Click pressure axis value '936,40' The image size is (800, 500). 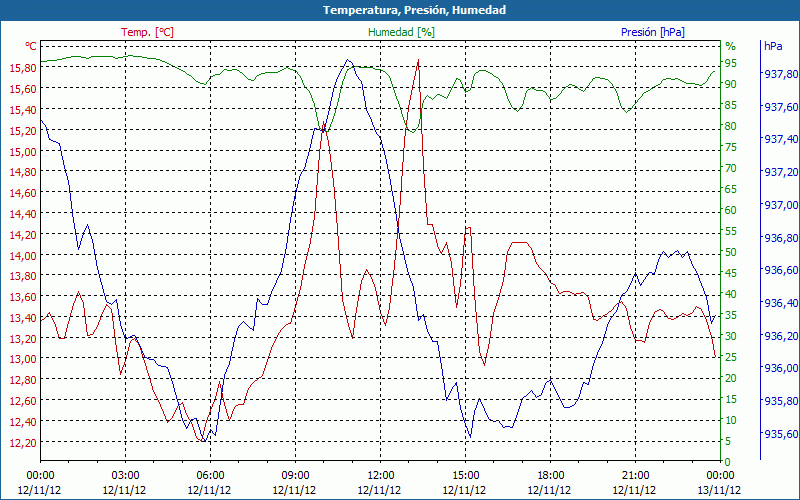(x=780, y=303)
